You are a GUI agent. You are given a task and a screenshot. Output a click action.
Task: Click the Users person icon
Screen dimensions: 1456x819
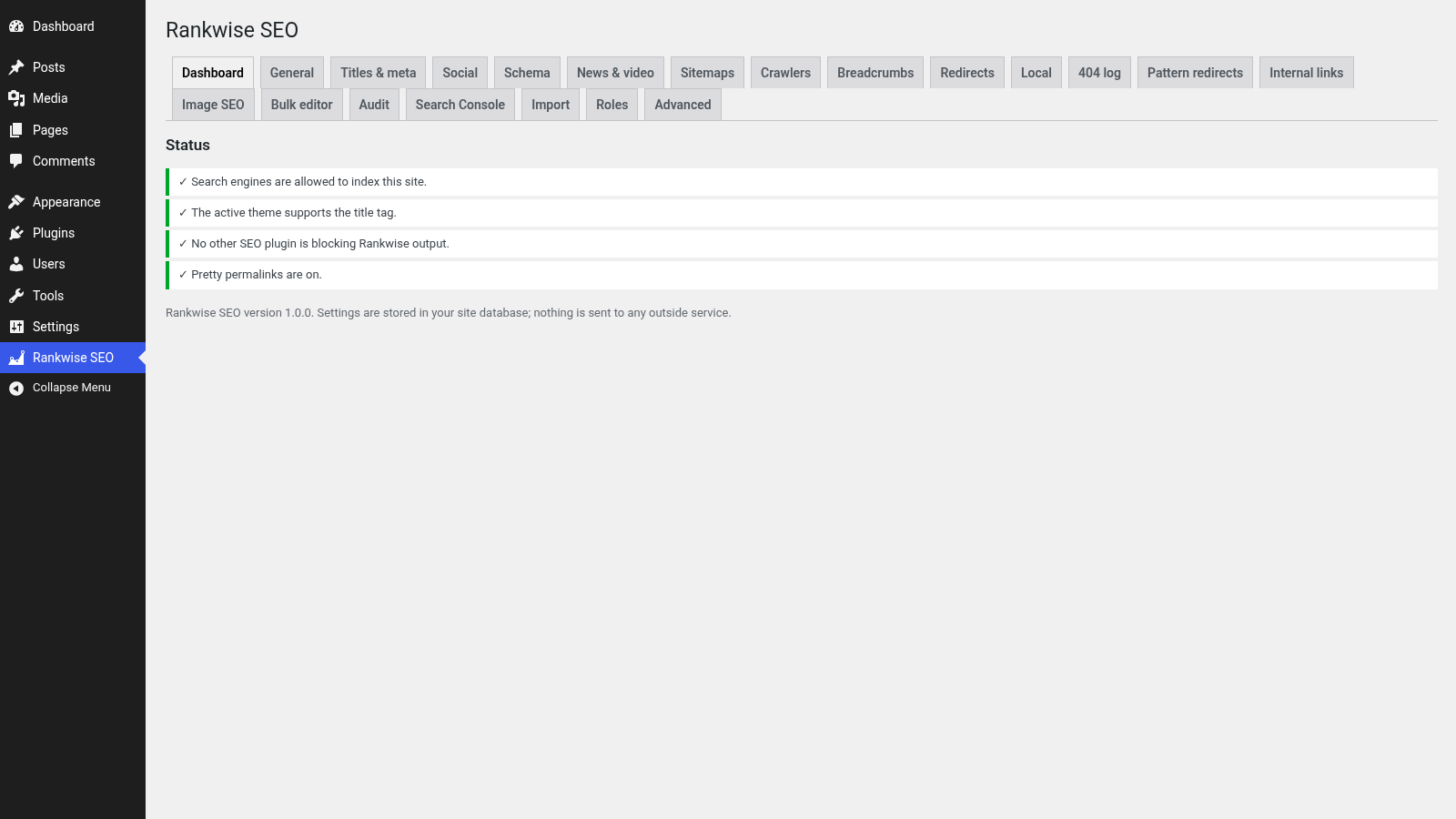(16, 264)
